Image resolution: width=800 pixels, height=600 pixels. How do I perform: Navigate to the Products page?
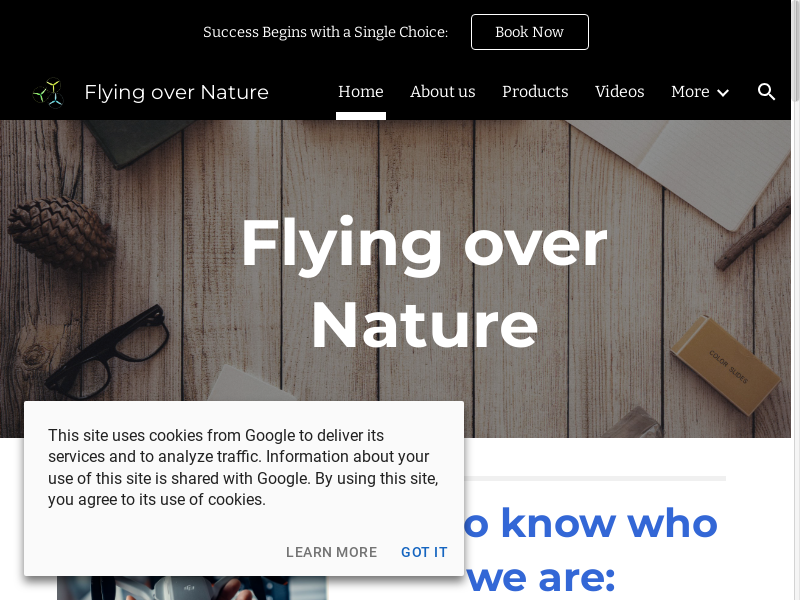click(x=535, y=92)
